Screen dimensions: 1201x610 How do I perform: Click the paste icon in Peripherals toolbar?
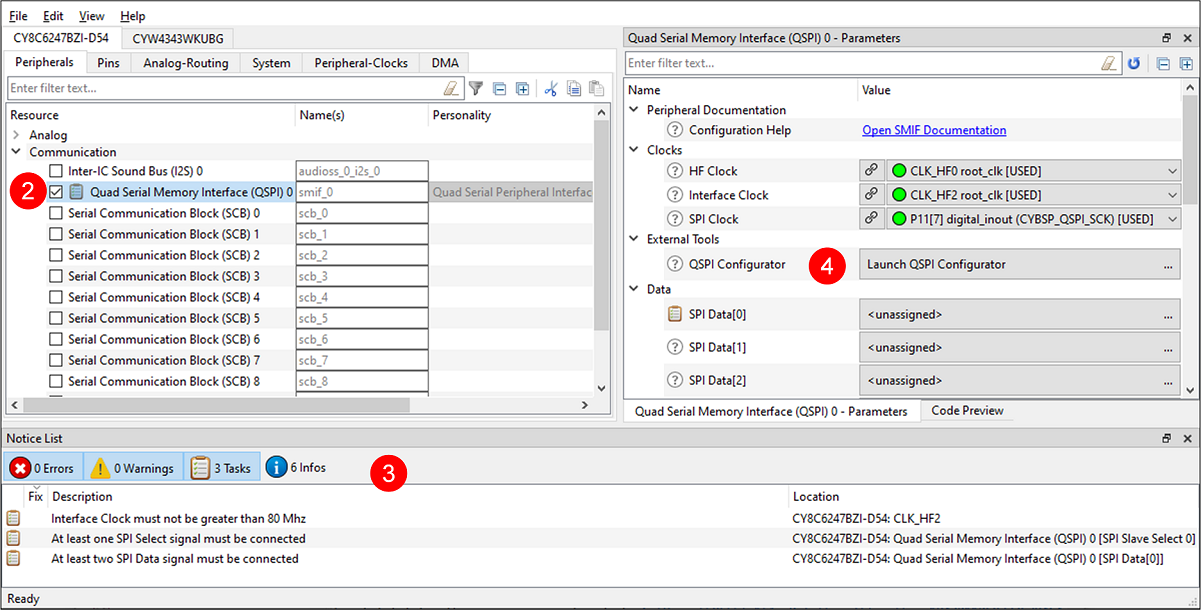596,88
